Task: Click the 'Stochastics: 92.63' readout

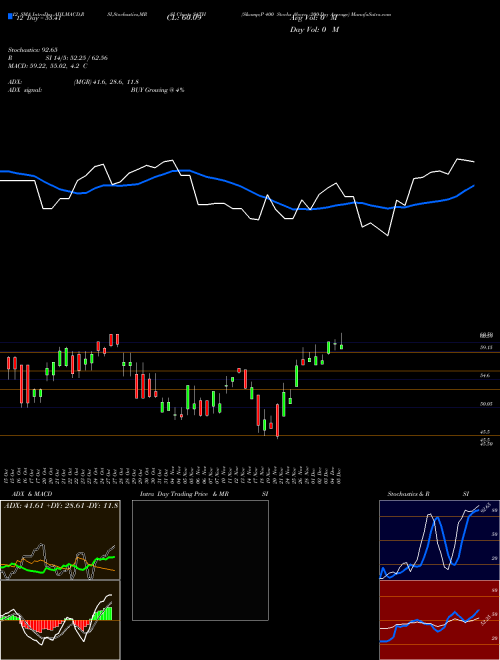Action: [x=32, y=50]
